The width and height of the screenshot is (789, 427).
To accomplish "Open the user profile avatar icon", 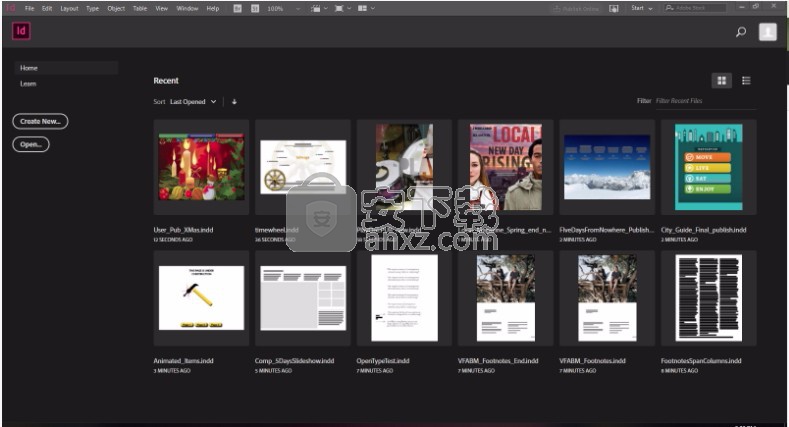I will pos(767,32).
